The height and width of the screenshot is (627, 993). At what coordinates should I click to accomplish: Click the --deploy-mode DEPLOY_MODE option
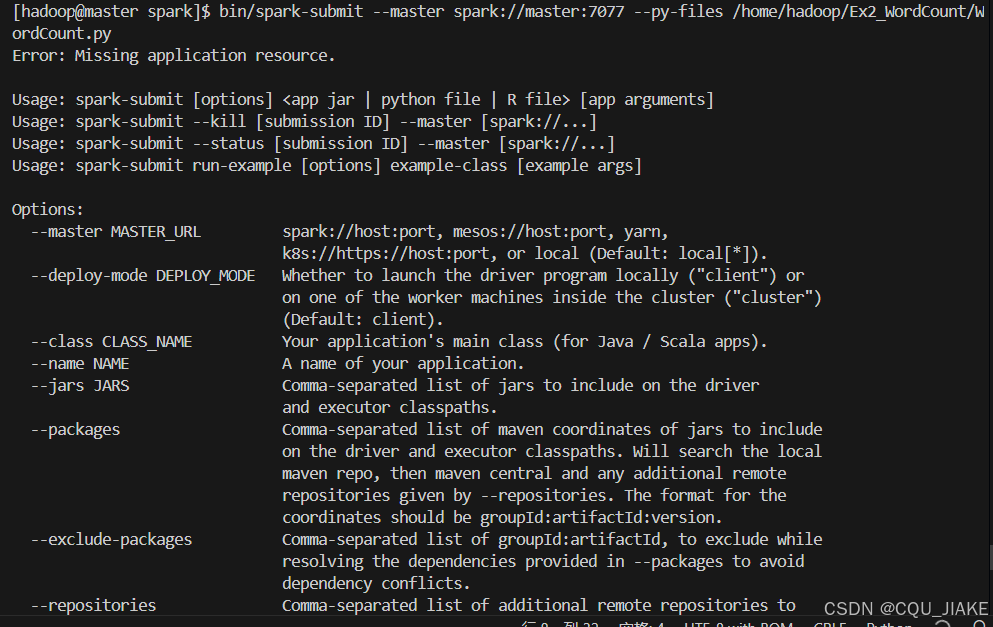[x=143, y=276]
